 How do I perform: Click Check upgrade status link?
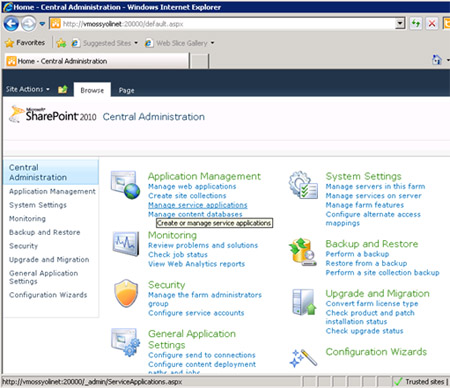[364, 331]
